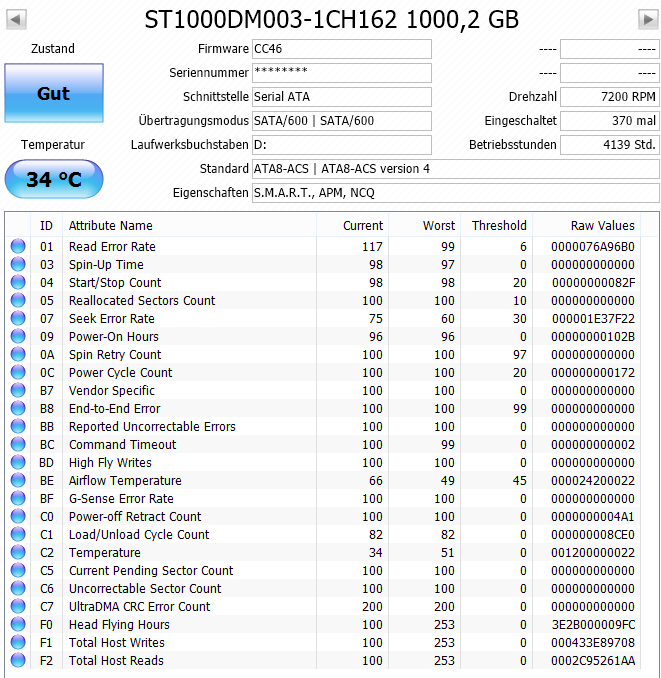The image size is (661, 678).
Task: Click status orb for Vendor Specific row
Action: [18, 390]
